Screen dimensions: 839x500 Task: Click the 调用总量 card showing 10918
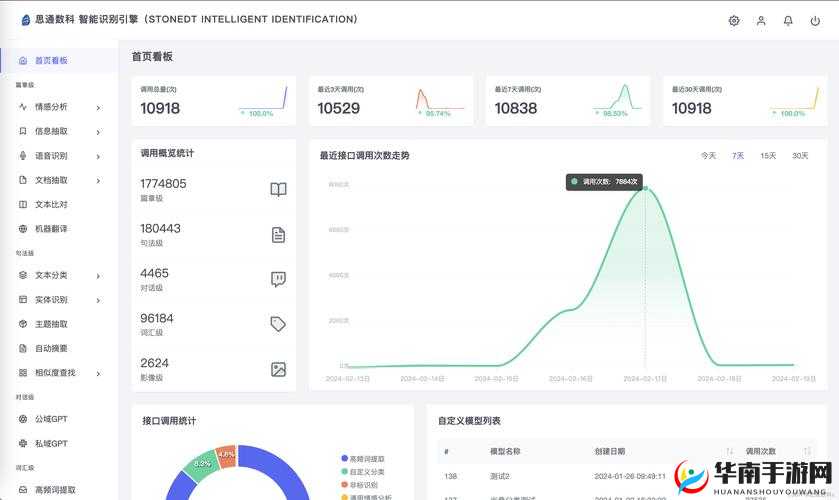click(x=213, y=101)
